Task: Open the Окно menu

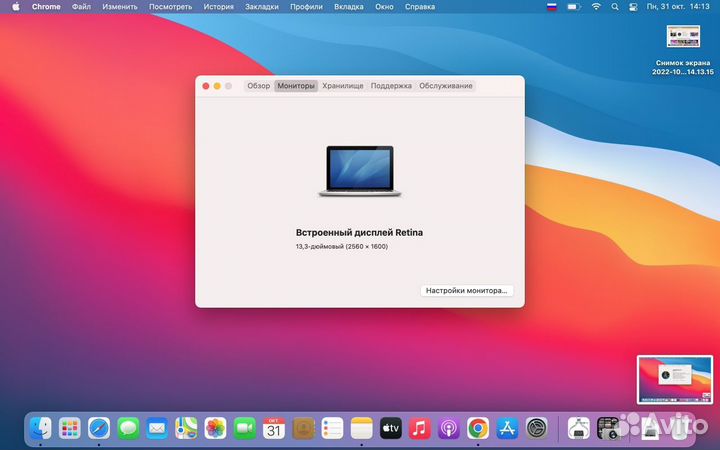Action: click(x=384, y=7)
